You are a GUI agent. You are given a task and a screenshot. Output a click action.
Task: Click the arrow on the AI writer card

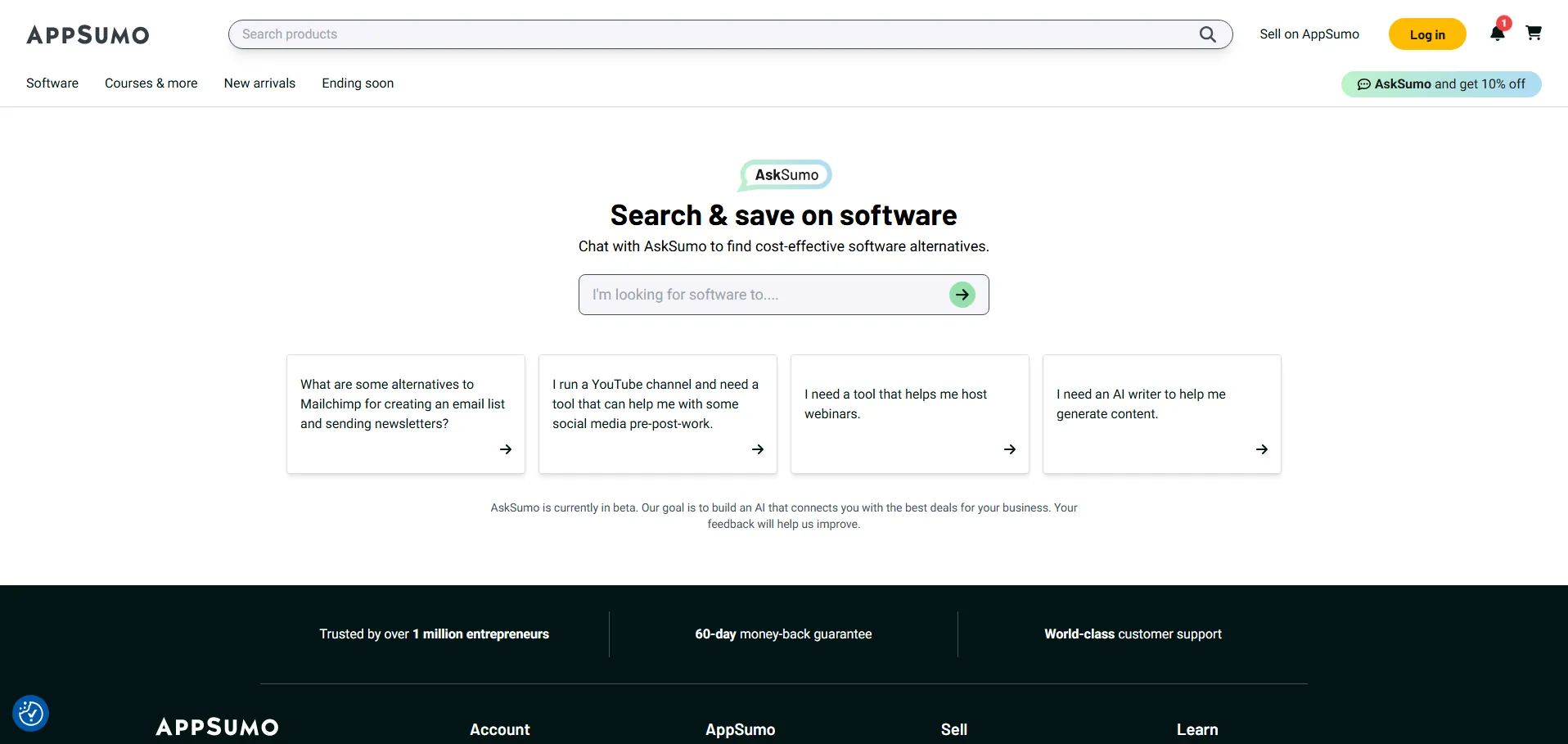coord(1261,449)
